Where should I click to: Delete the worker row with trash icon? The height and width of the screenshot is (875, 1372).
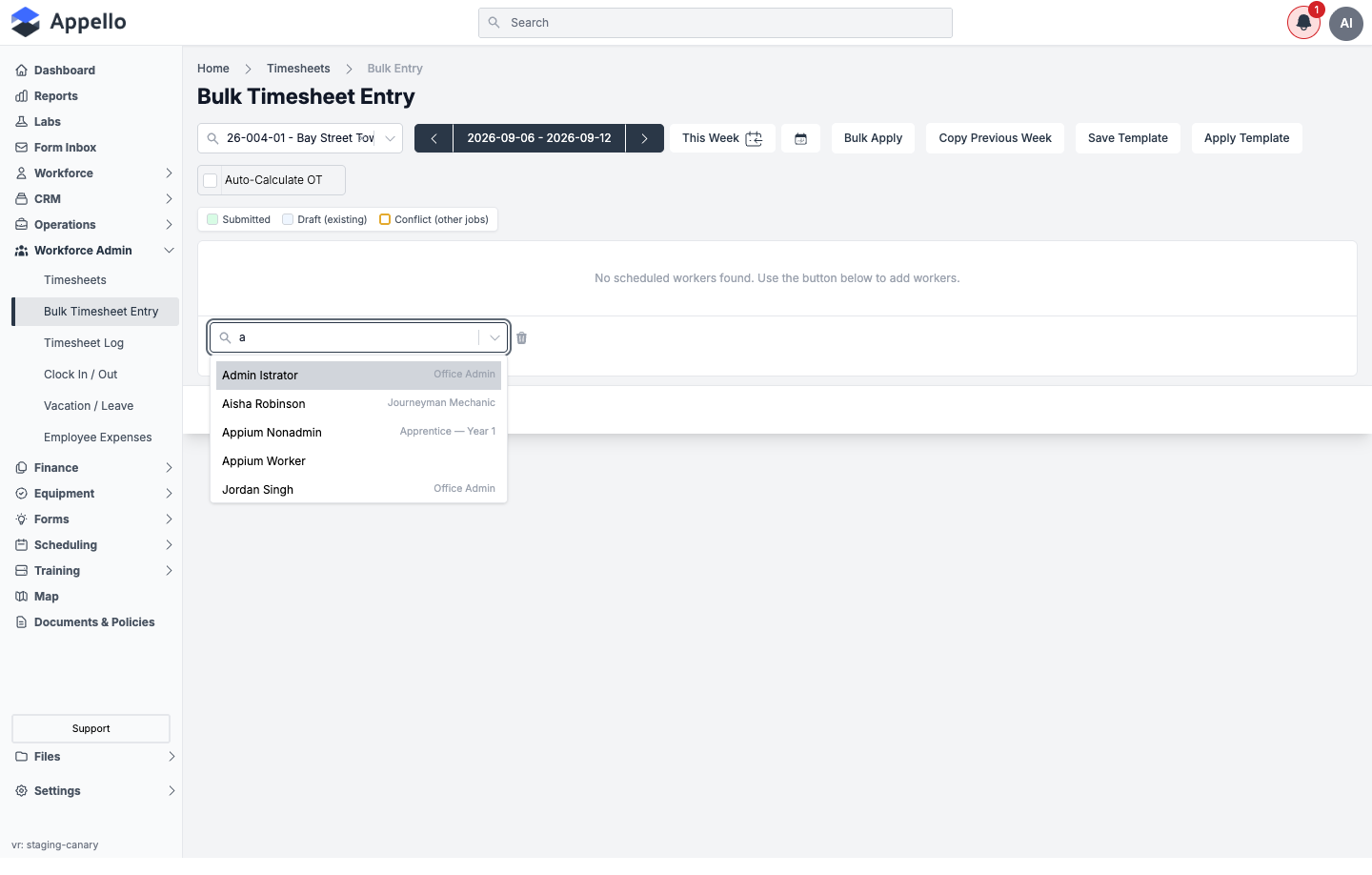coord(522,337)
